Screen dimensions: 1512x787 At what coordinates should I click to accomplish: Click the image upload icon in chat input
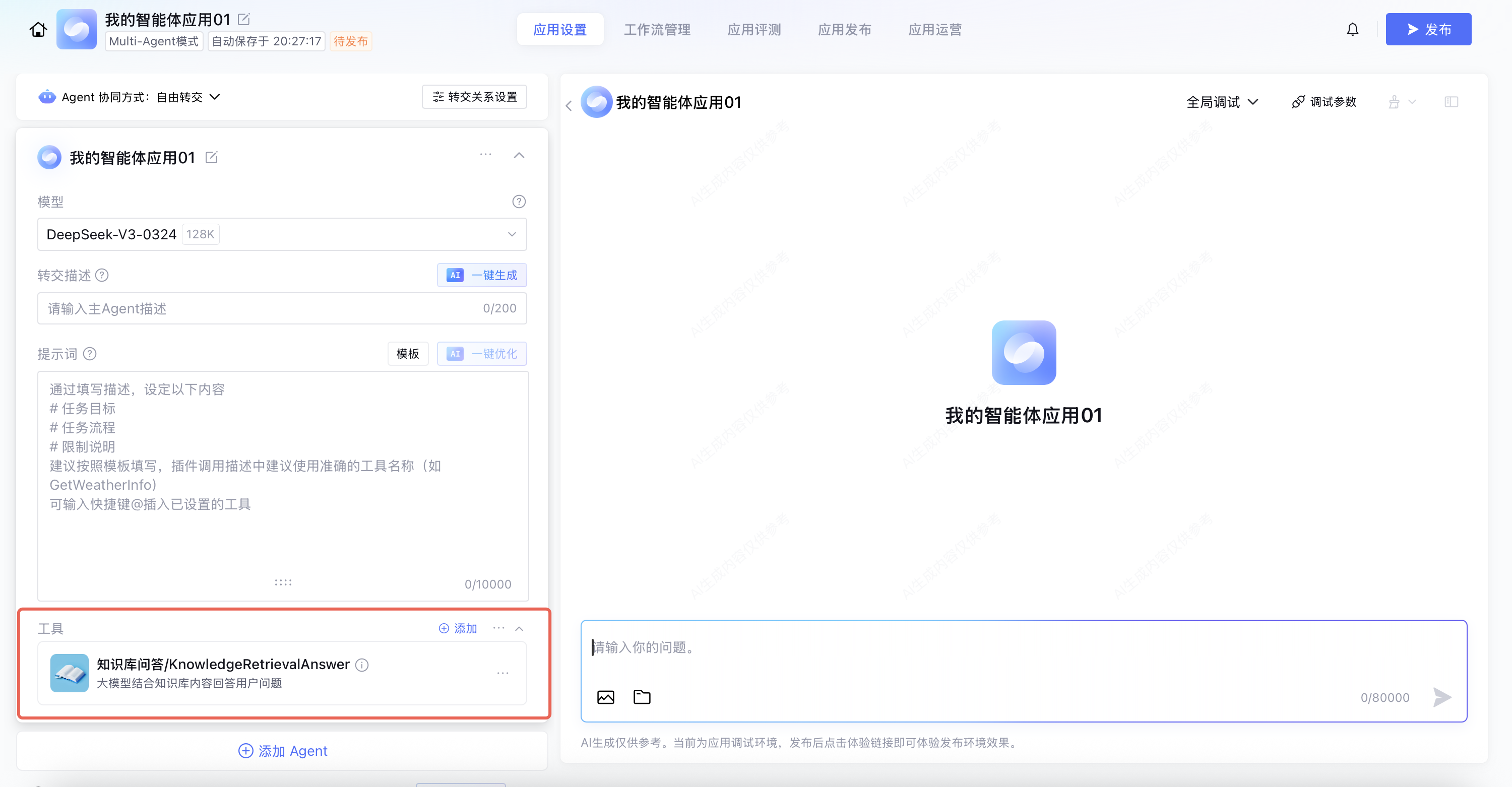pyautogui.click(x=605, y=697)
